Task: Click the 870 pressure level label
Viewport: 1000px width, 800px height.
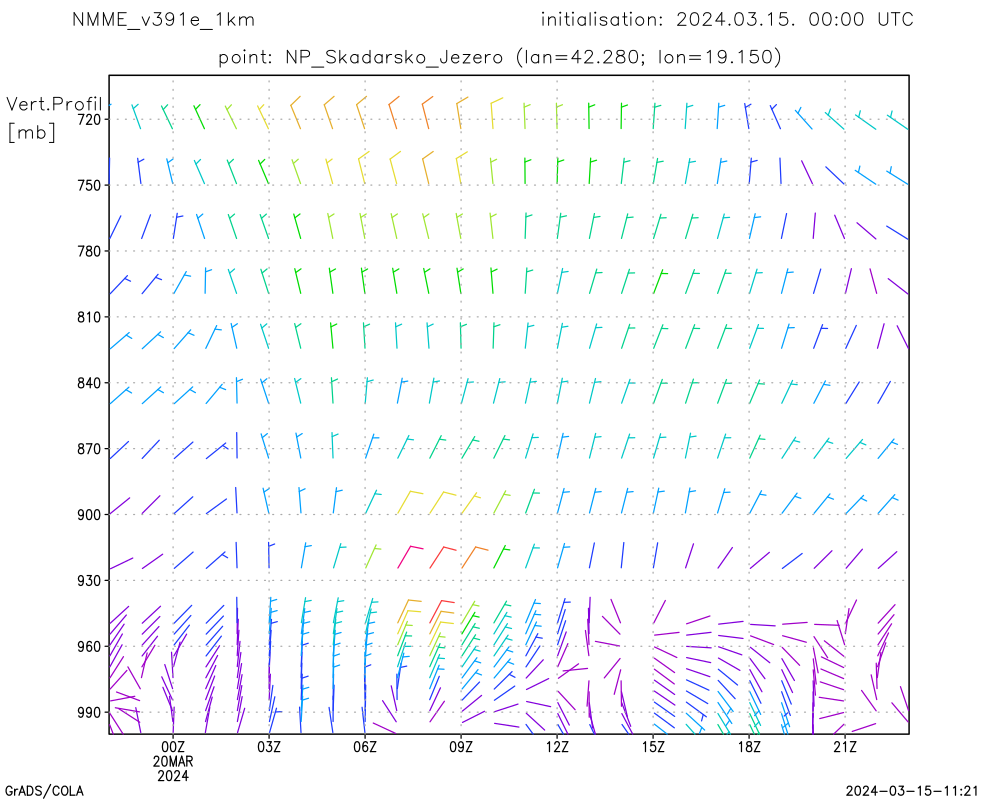Action: [89, 449]
